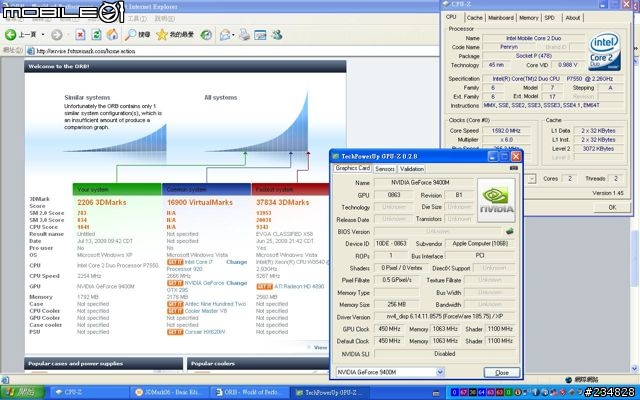This screenshot has width=640, height=400.
Task: Switch to CPU-Z via the taskbar button
Action: [x=89, y=392]
